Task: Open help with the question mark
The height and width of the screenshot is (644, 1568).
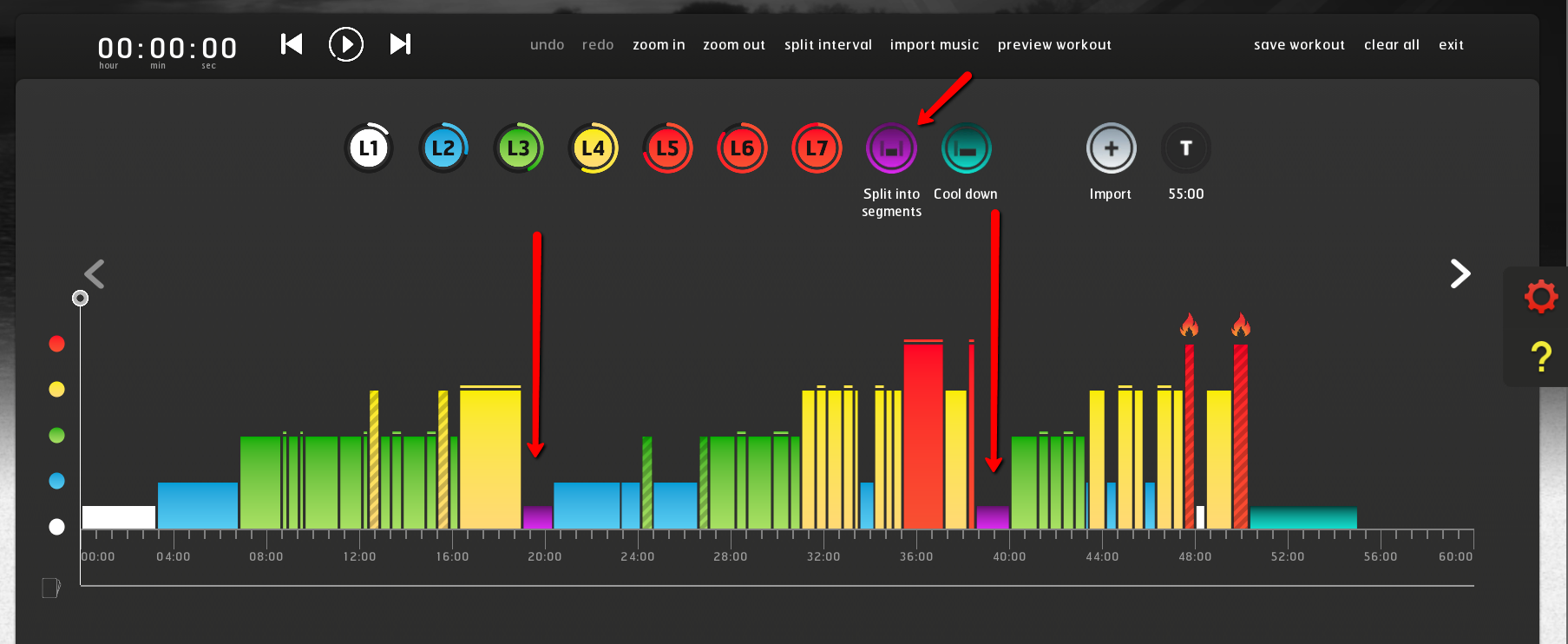Action: click(x=1541, y=357)
